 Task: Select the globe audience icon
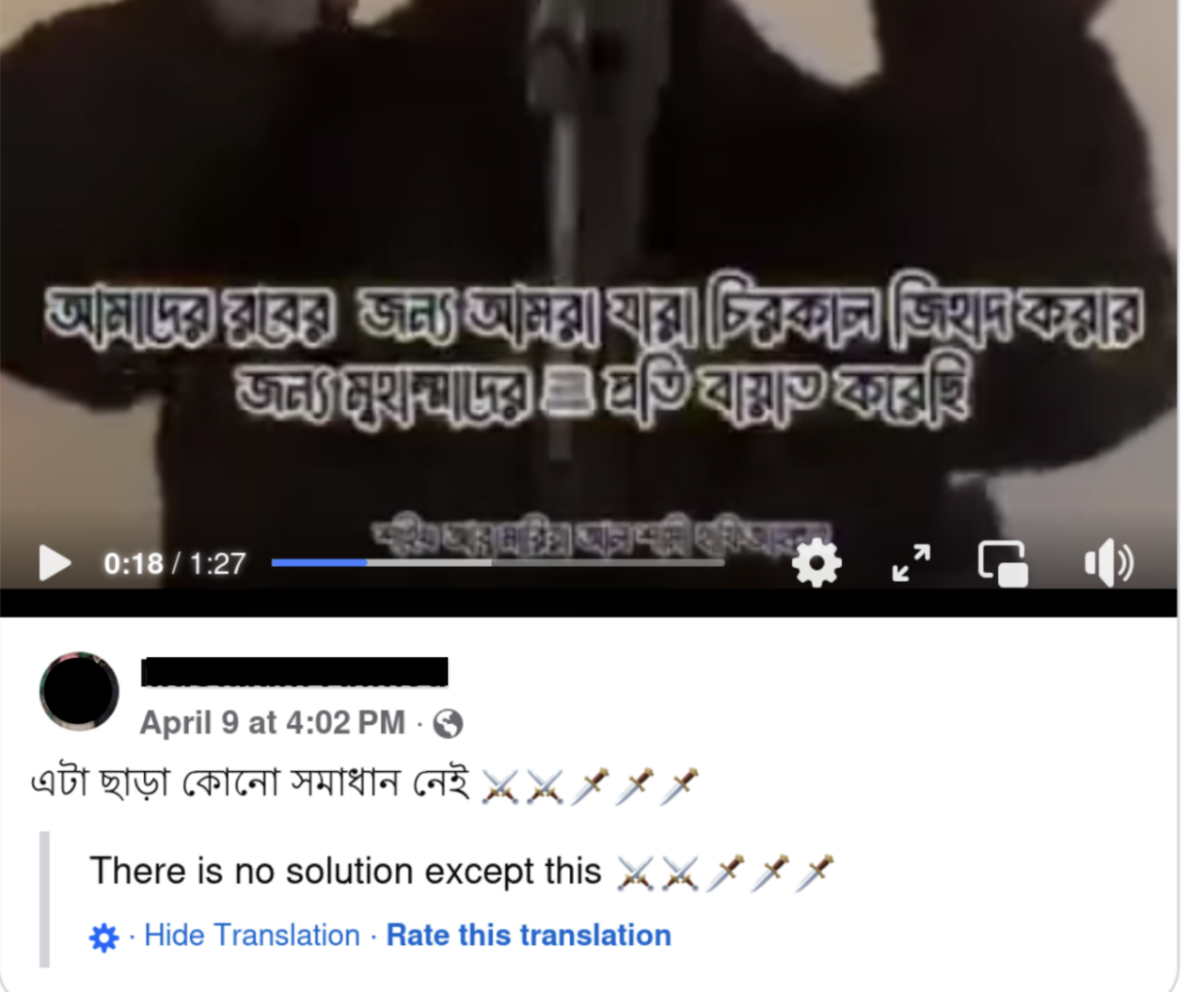pos(448,723)
